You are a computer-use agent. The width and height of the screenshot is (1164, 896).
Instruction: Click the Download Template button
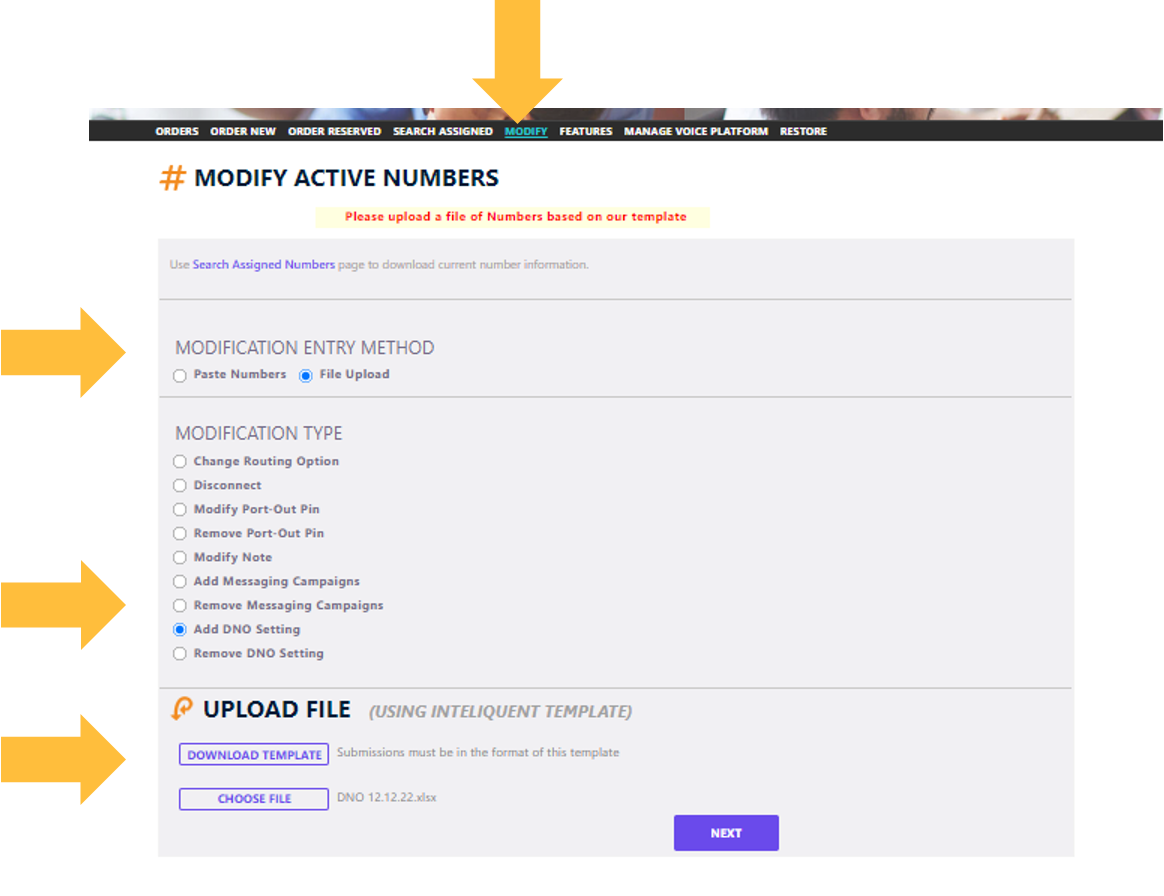pyautogui.click(x=254, y=755)
